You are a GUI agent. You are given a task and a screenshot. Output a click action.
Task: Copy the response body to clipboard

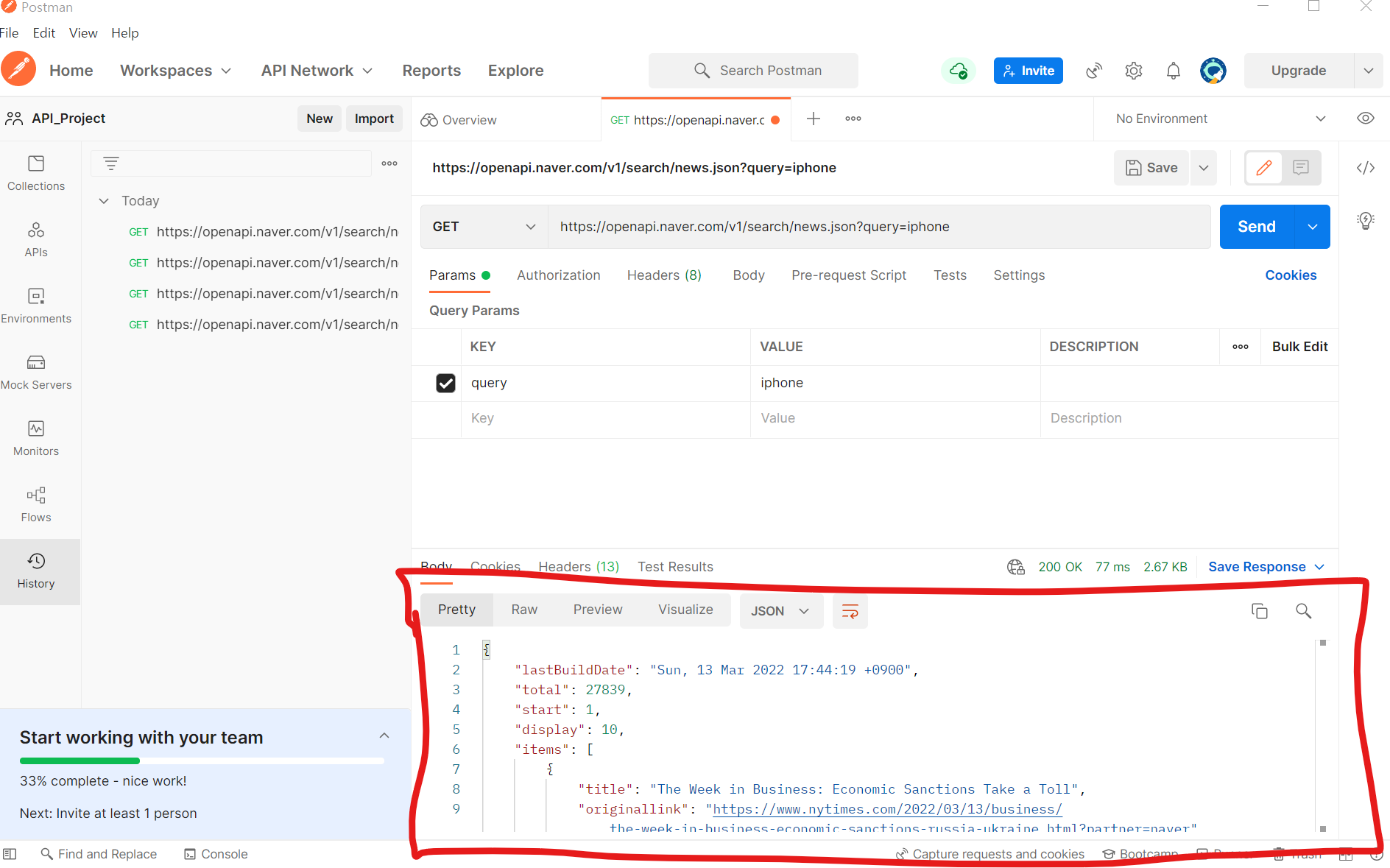point(1260,611)
